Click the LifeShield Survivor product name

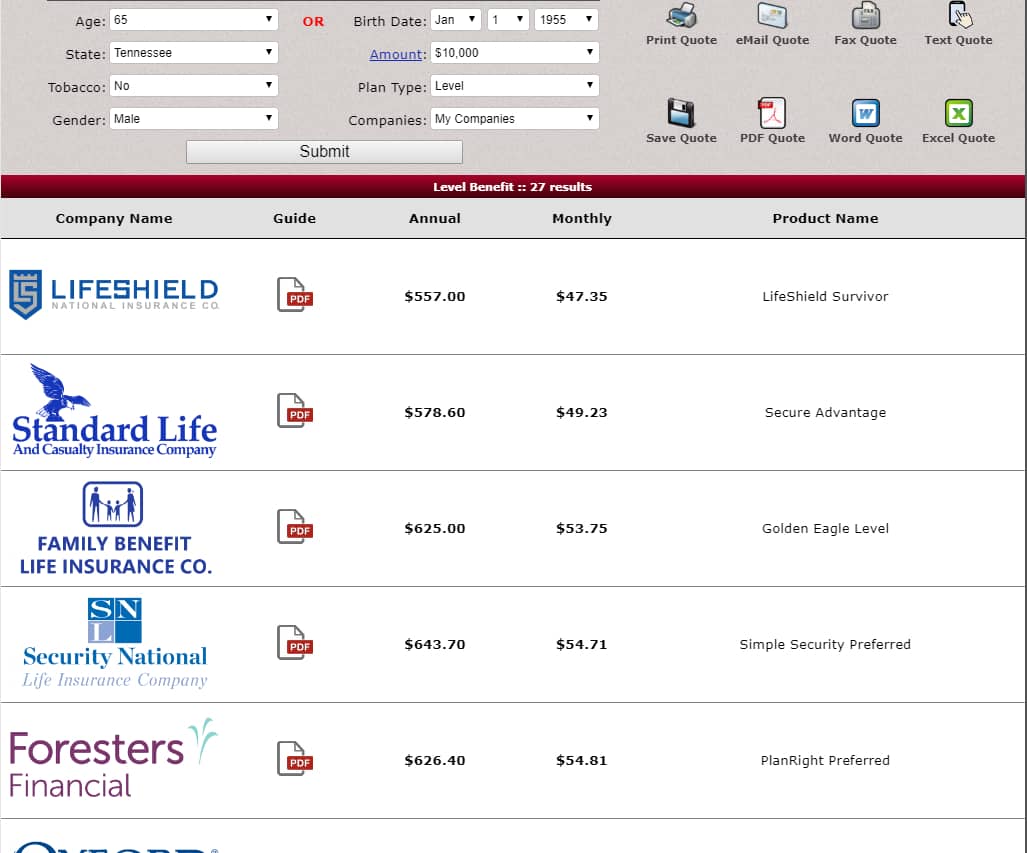point(825,296)
